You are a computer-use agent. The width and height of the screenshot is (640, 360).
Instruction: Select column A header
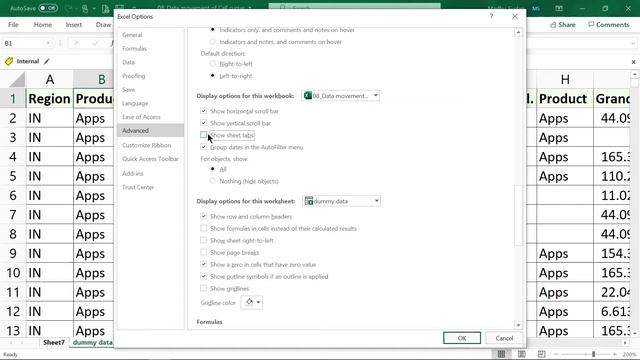point(49,79)
